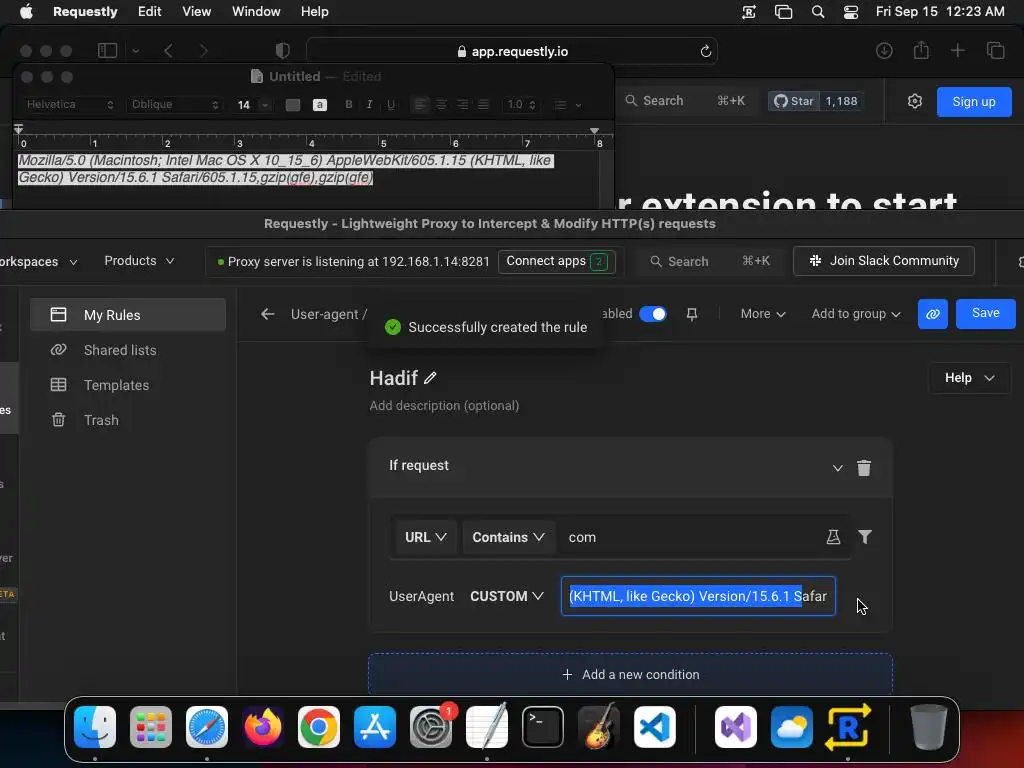This screenshot has width=1024, height=768.
Task: Reload app.requestly.io page
Action: [x=705, y=51]
